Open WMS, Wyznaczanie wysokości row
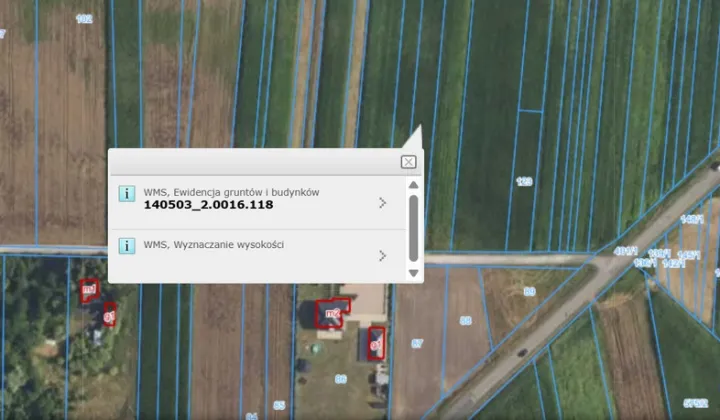Viewport: 720px width, 420px height. pyautogui.click(x=258, y=256)
